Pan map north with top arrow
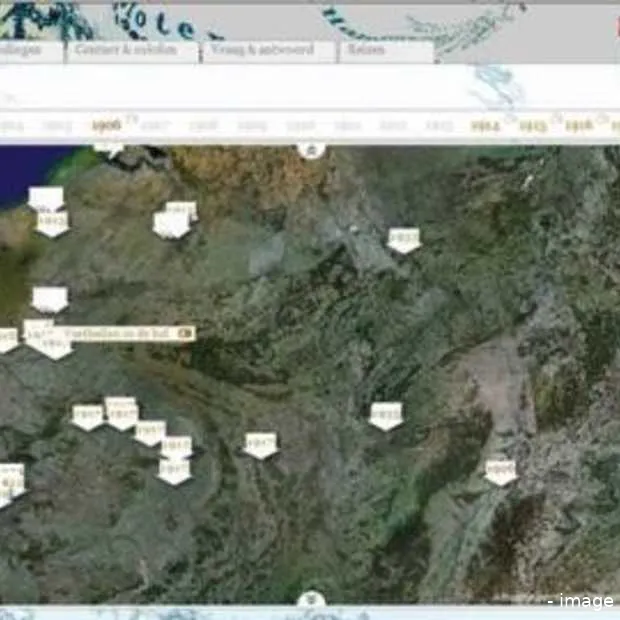The width and height of the screenshot is (620, 620). point(311,150)
